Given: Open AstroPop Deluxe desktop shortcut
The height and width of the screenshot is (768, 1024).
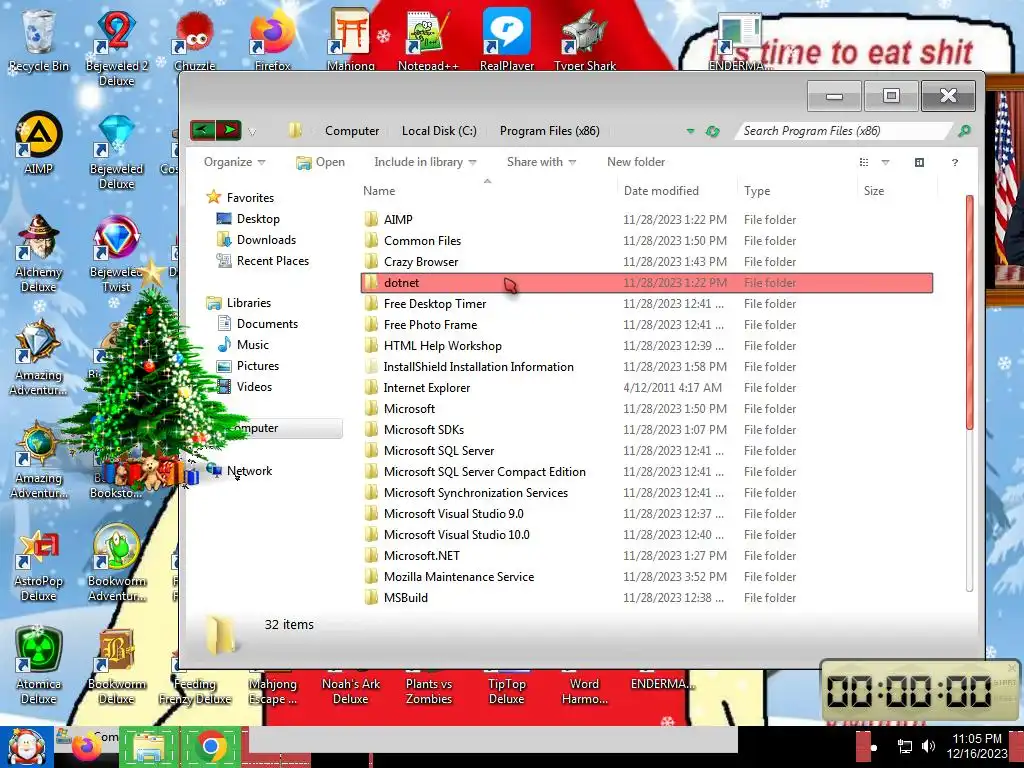Looking at the screenshot, I should tap(38, 566).
